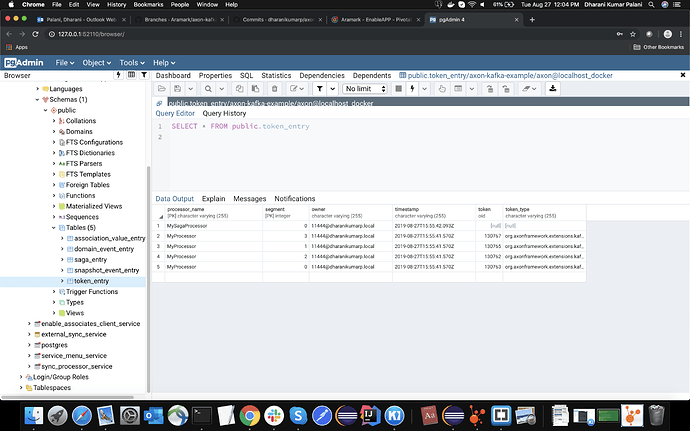The width and height of the screenshot is (690, 431).
Task: Click the Commit transaction toolbar icon
Action: pos(490,89)
